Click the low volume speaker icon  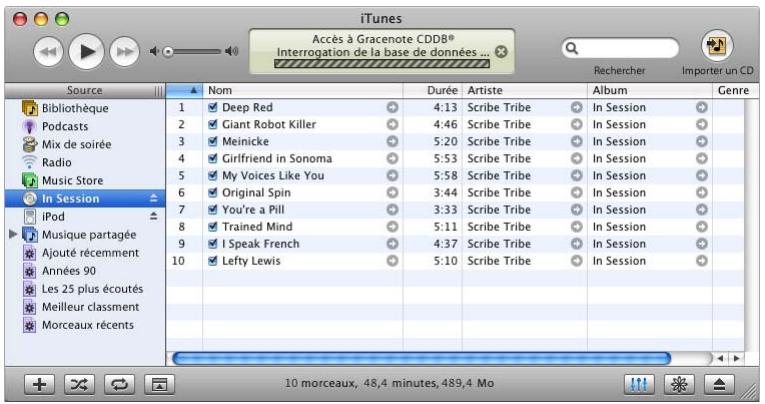pyautogui.click(x=154, y=51)
